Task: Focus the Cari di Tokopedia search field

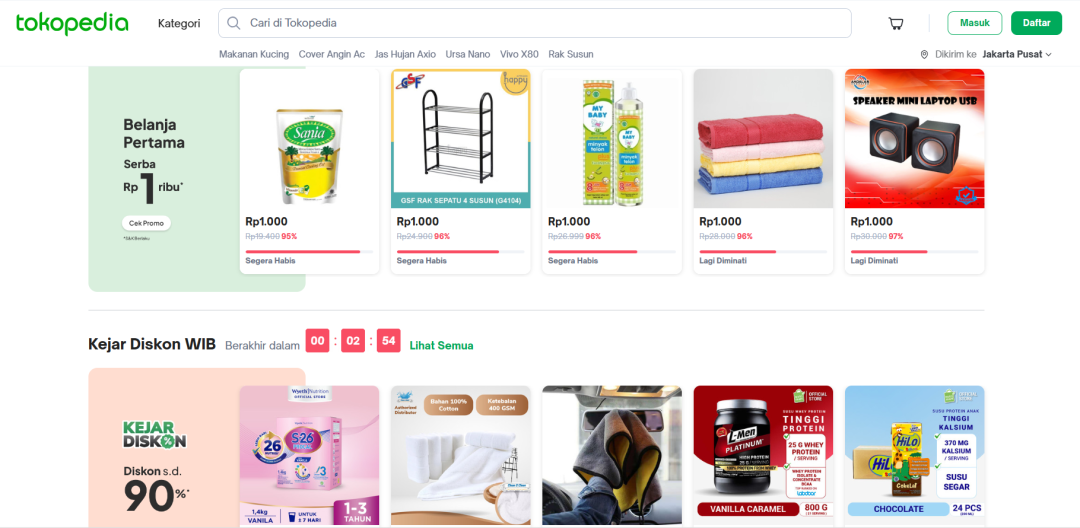Action: tap(534, 23)
